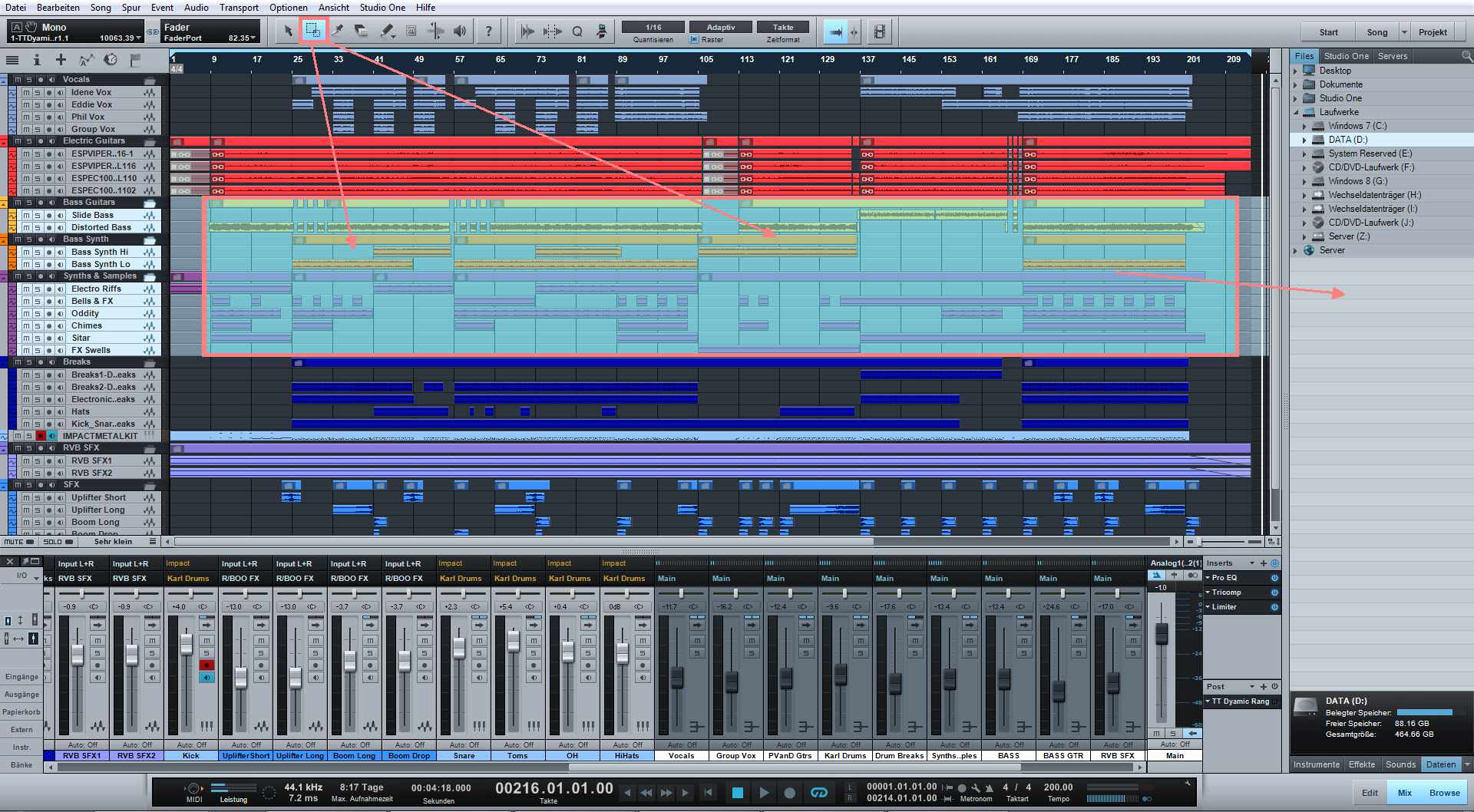Toggle Limiter insert power button

pos(1274,607)
